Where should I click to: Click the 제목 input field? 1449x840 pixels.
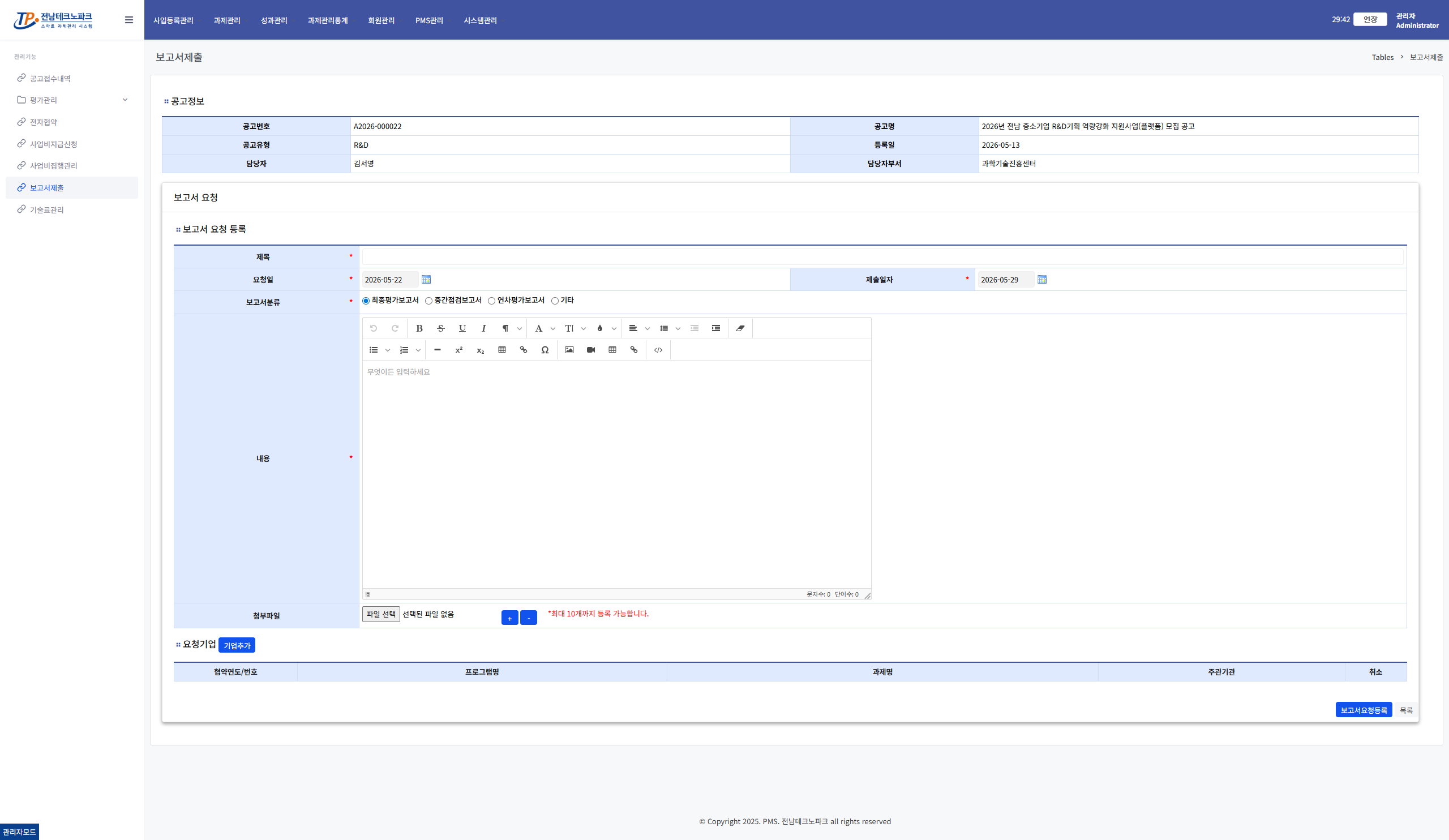(882, 257)
